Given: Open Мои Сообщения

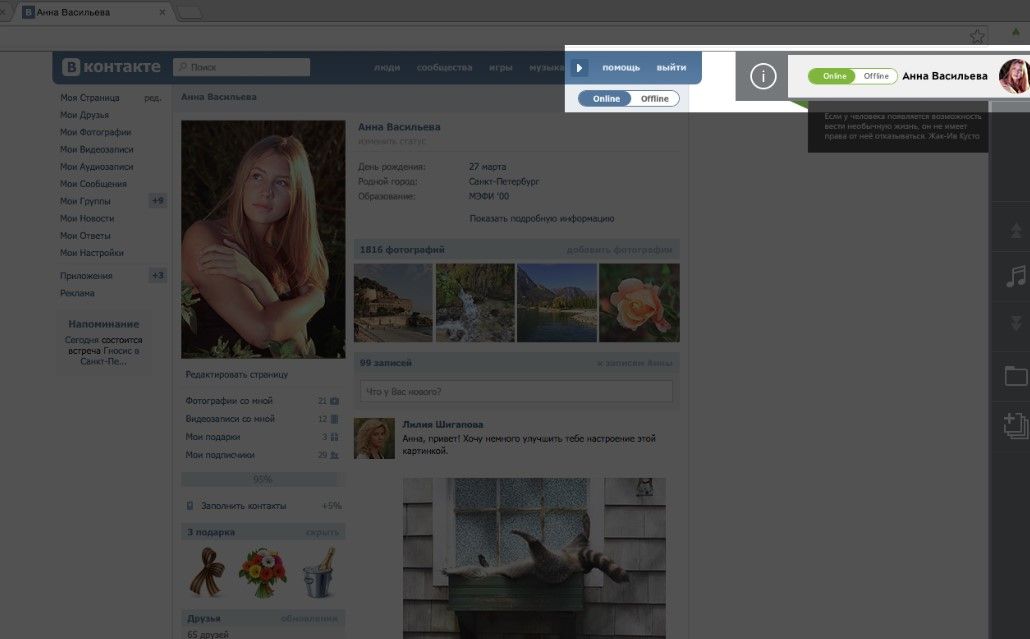Looking at the screenshot, I should 93,184.
